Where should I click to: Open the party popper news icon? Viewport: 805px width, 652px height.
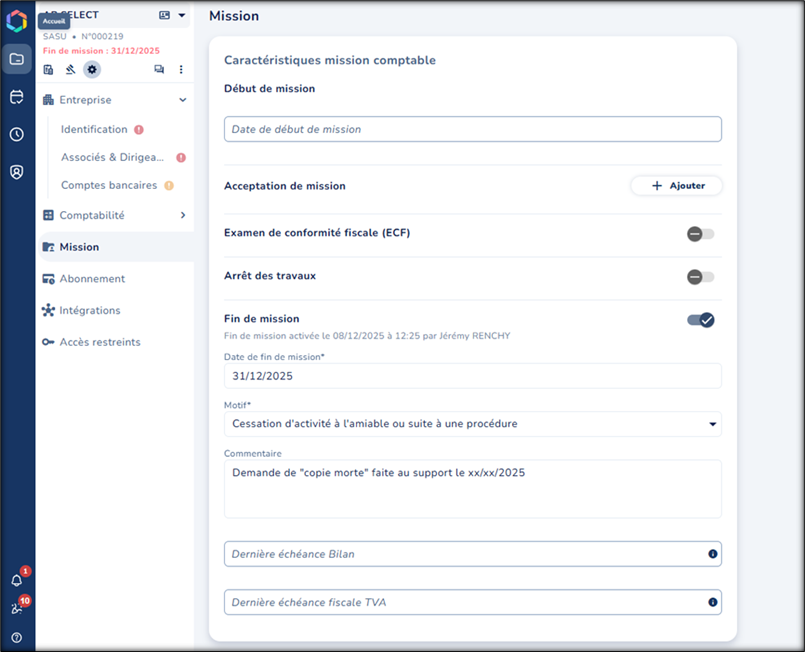click(x=17, y=608)
